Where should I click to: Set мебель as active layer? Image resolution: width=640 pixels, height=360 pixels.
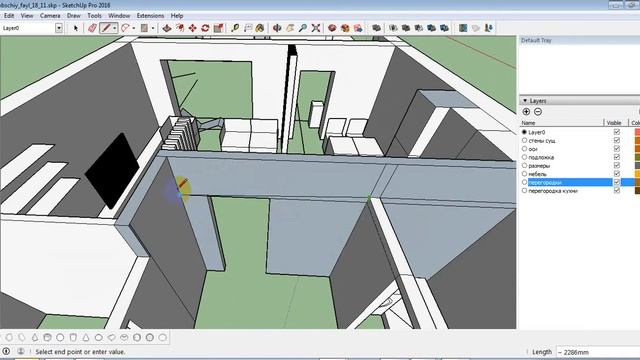pos(524,174)
